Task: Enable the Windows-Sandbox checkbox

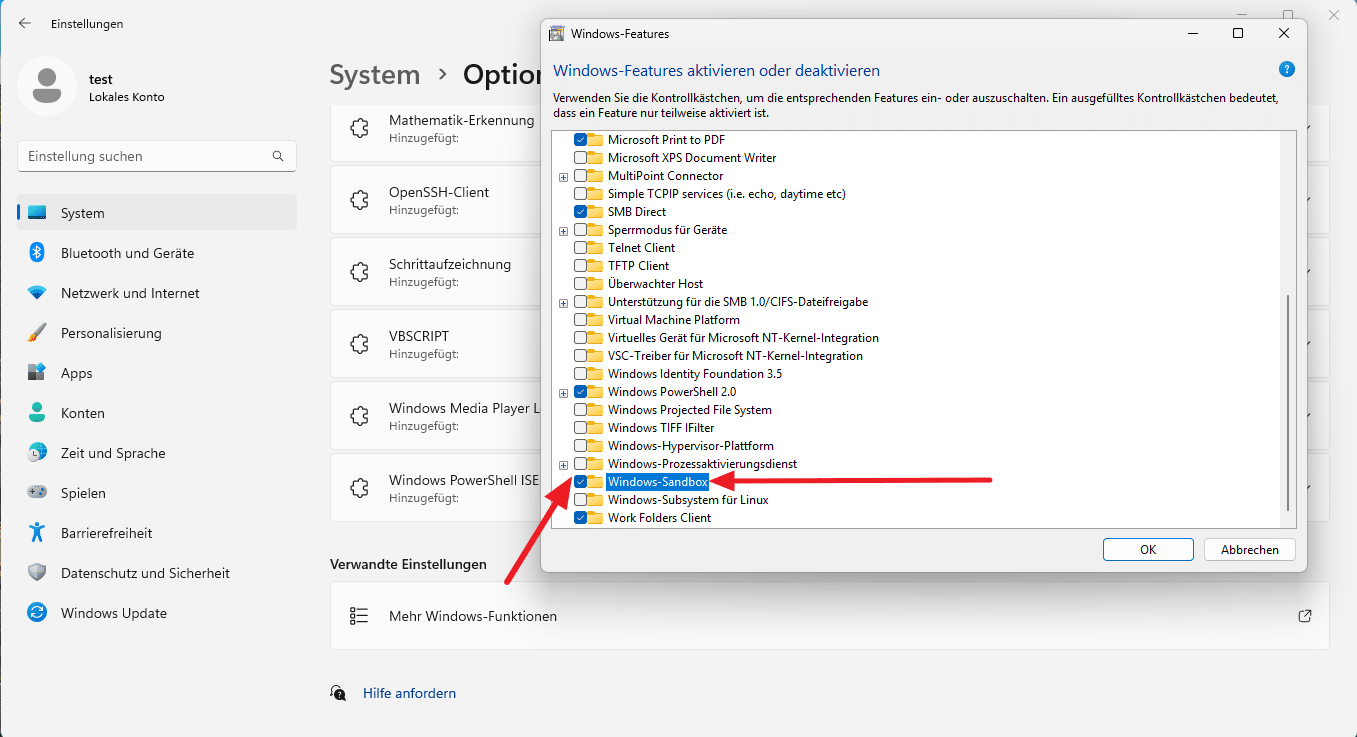Action: click(581, 481)
